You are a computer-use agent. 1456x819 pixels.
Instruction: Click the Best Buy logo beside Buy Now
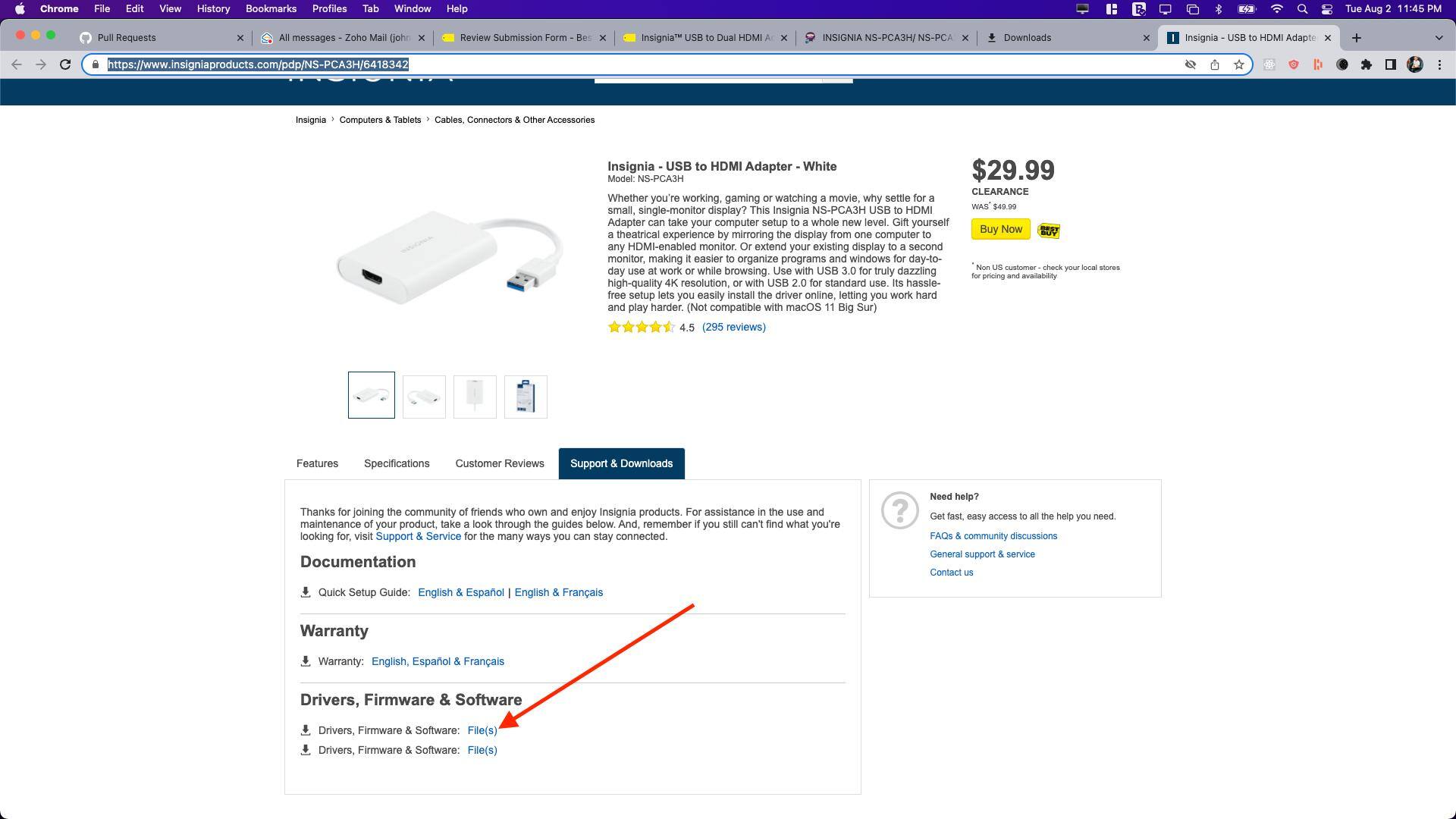[1047, 230]
